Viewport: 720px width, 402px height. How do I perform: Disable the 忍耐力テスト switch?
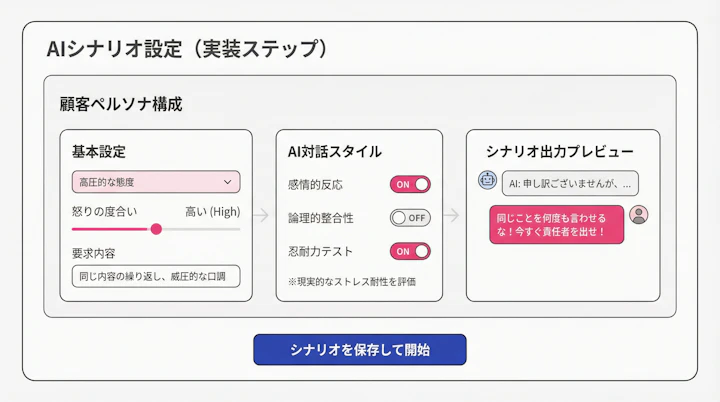point(410,251)
